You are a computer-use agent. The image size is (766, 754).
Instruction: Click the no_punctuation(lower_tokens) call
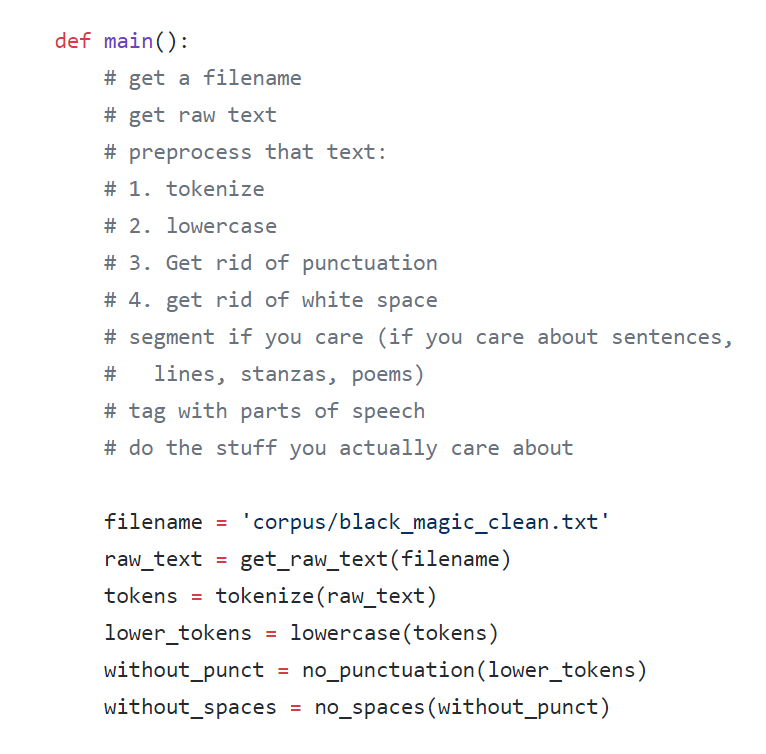pyautogui.click(x=474, y=670)
